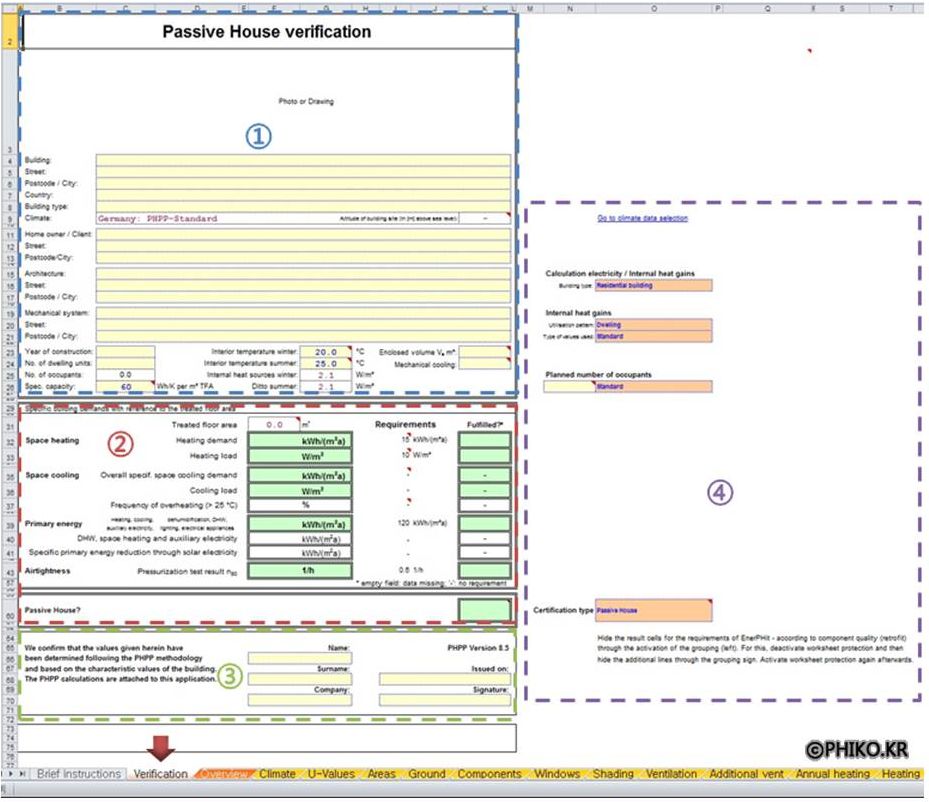Image resolution: width=929 pixels, height=802 pixels.
Task: Open the U-Values sheet tab
Action: [330, 774]
